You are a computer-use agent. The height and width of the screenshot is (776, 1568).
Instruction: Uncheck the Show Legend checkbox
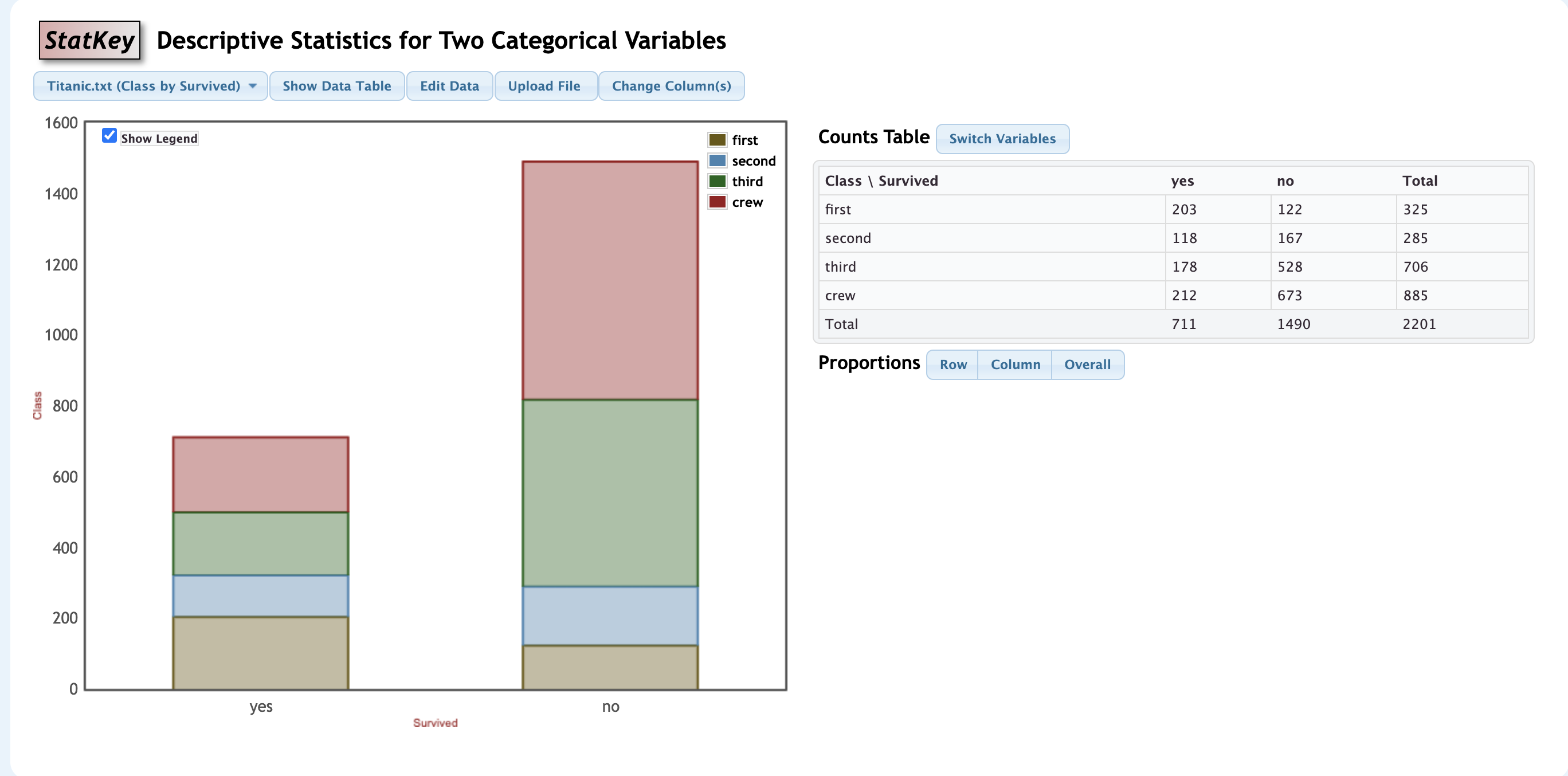point(109,135)
